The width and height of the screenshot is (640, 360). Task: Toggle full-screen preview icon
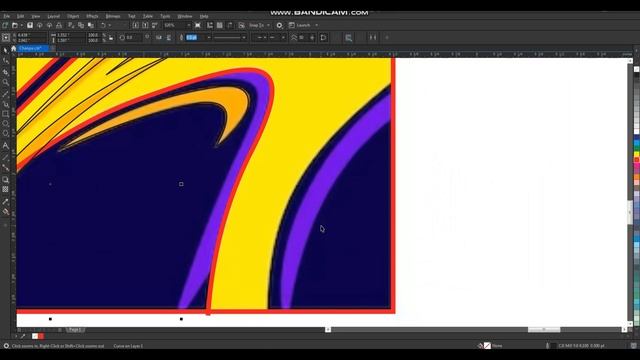198,25
